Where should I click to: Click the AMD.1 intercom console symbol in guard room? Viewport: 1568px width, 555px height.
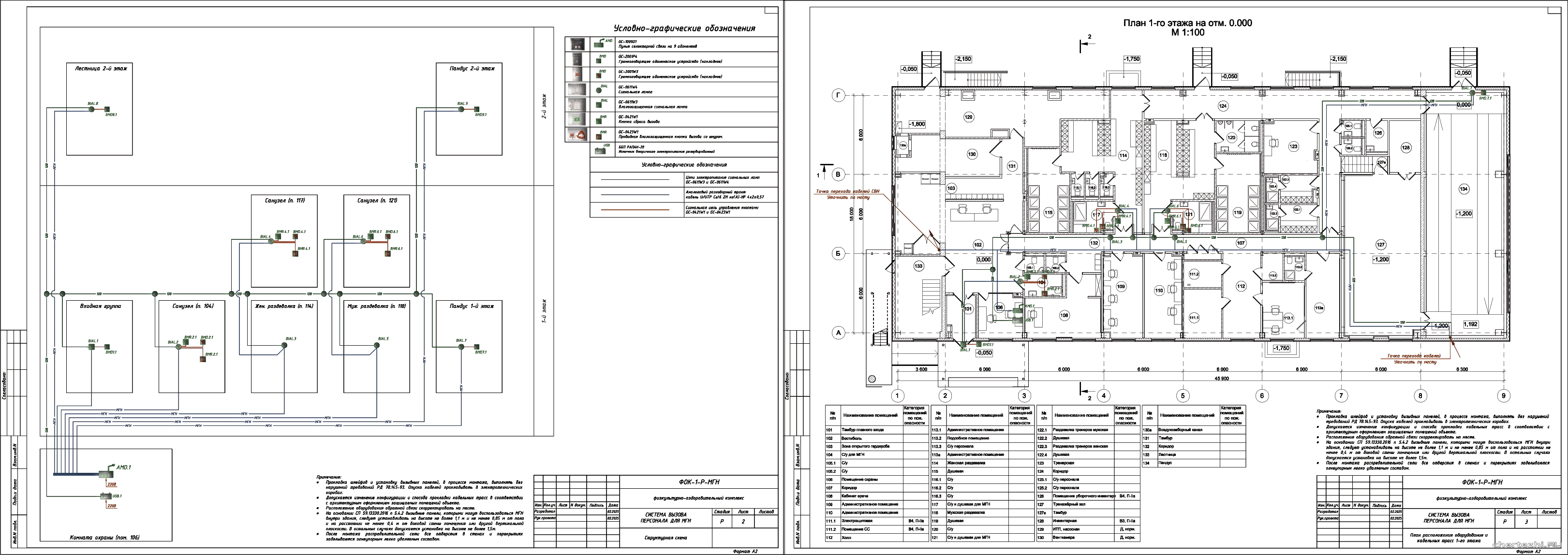(105, 475)
